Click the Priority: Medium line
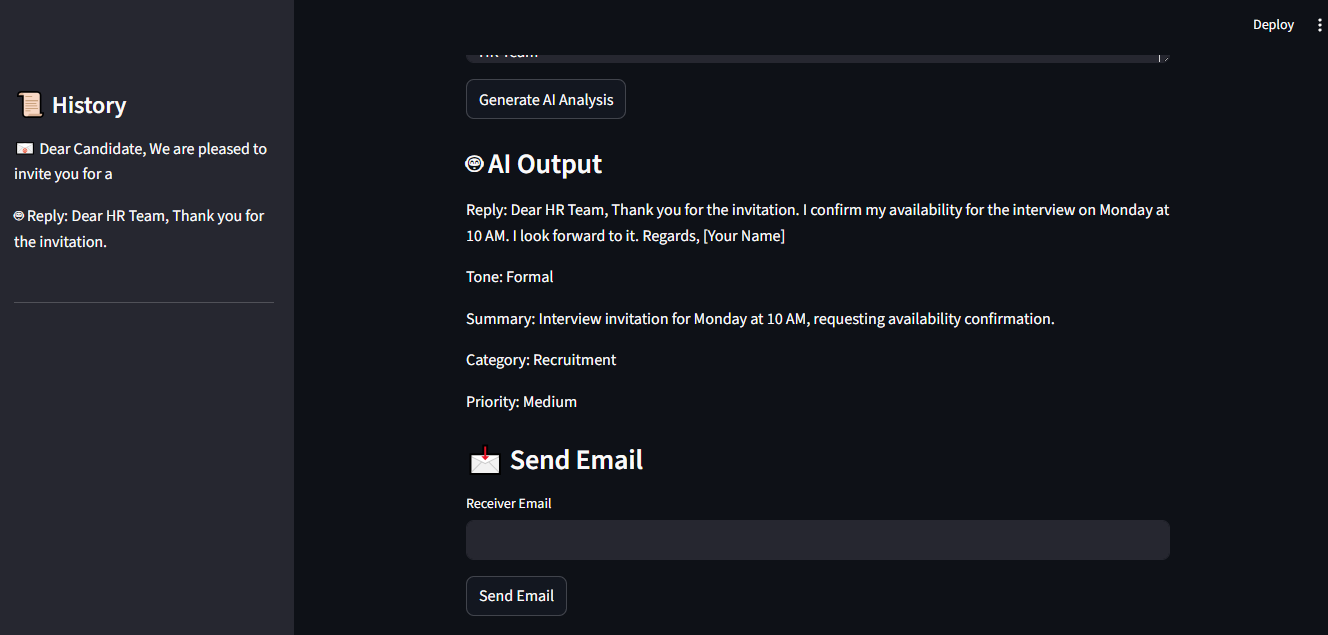The image size is (1328, 635). pyautogui.click(x=522, y=402)
